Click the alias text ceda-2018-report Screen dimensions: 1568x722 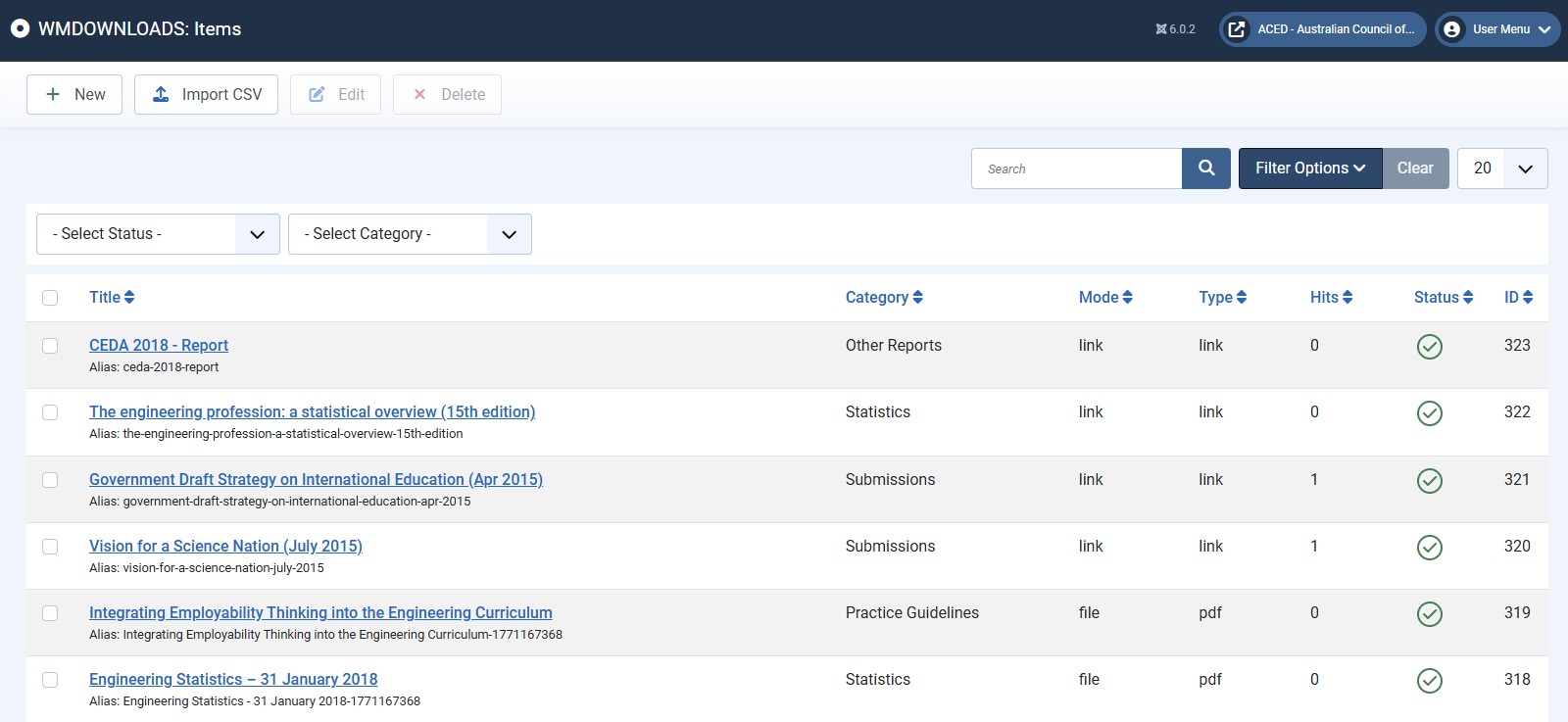pos(171,367)
